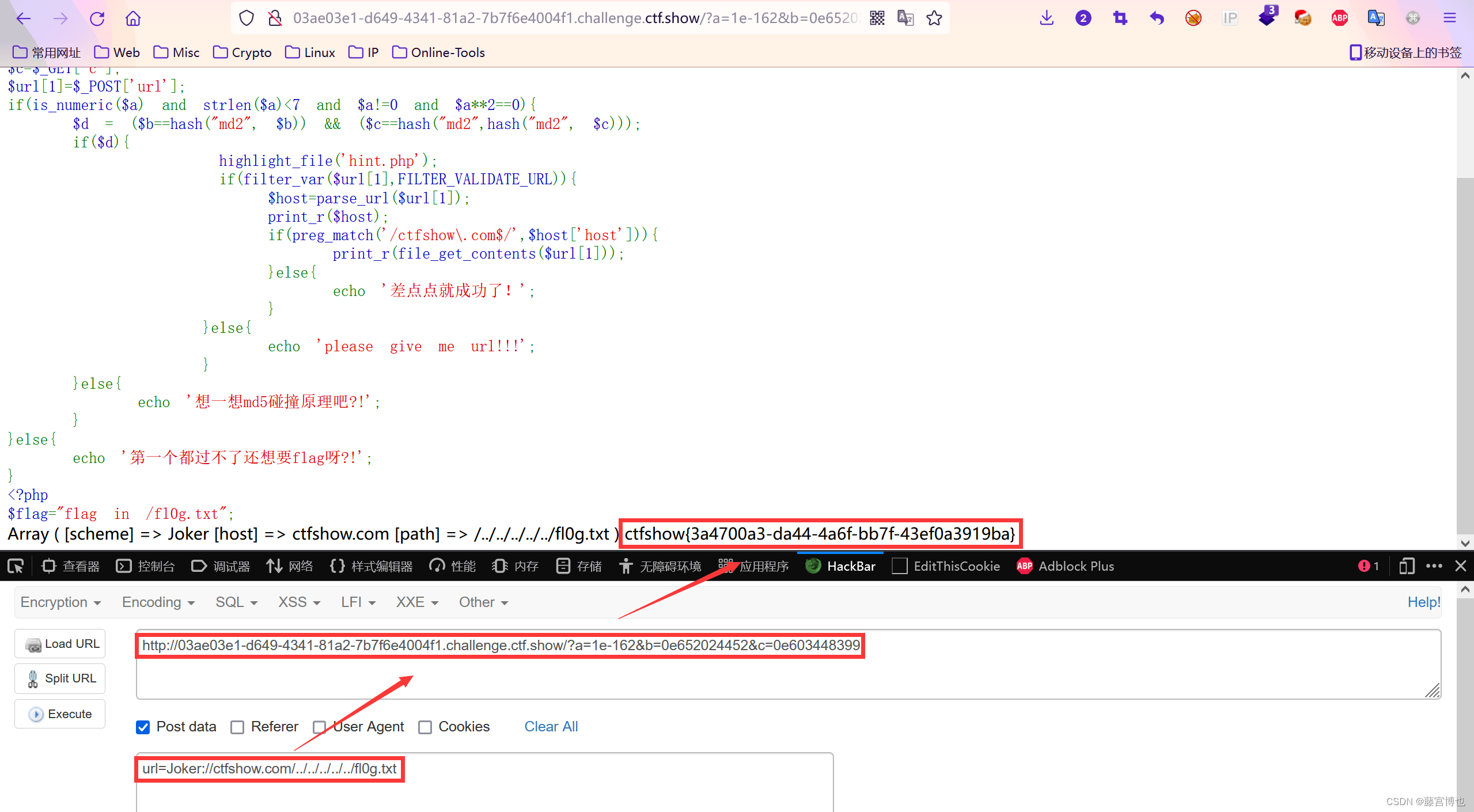Viewport: 1474px width, 812px height.
Task: Click the Clear All link
Action: coord(551,727)
